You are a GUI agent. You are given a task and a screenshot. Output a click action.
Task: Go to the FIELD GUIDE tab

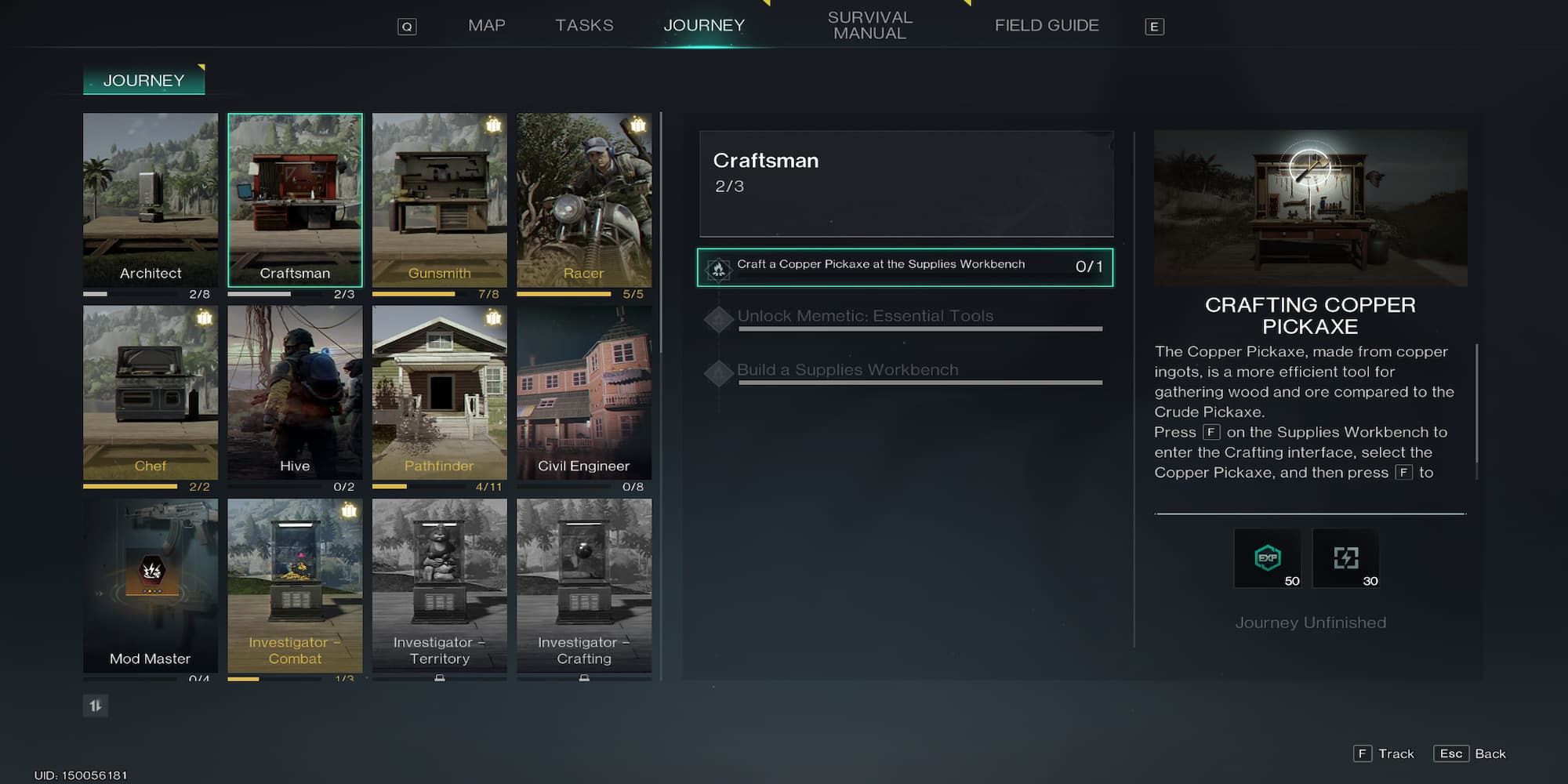tap(1047, 26)
